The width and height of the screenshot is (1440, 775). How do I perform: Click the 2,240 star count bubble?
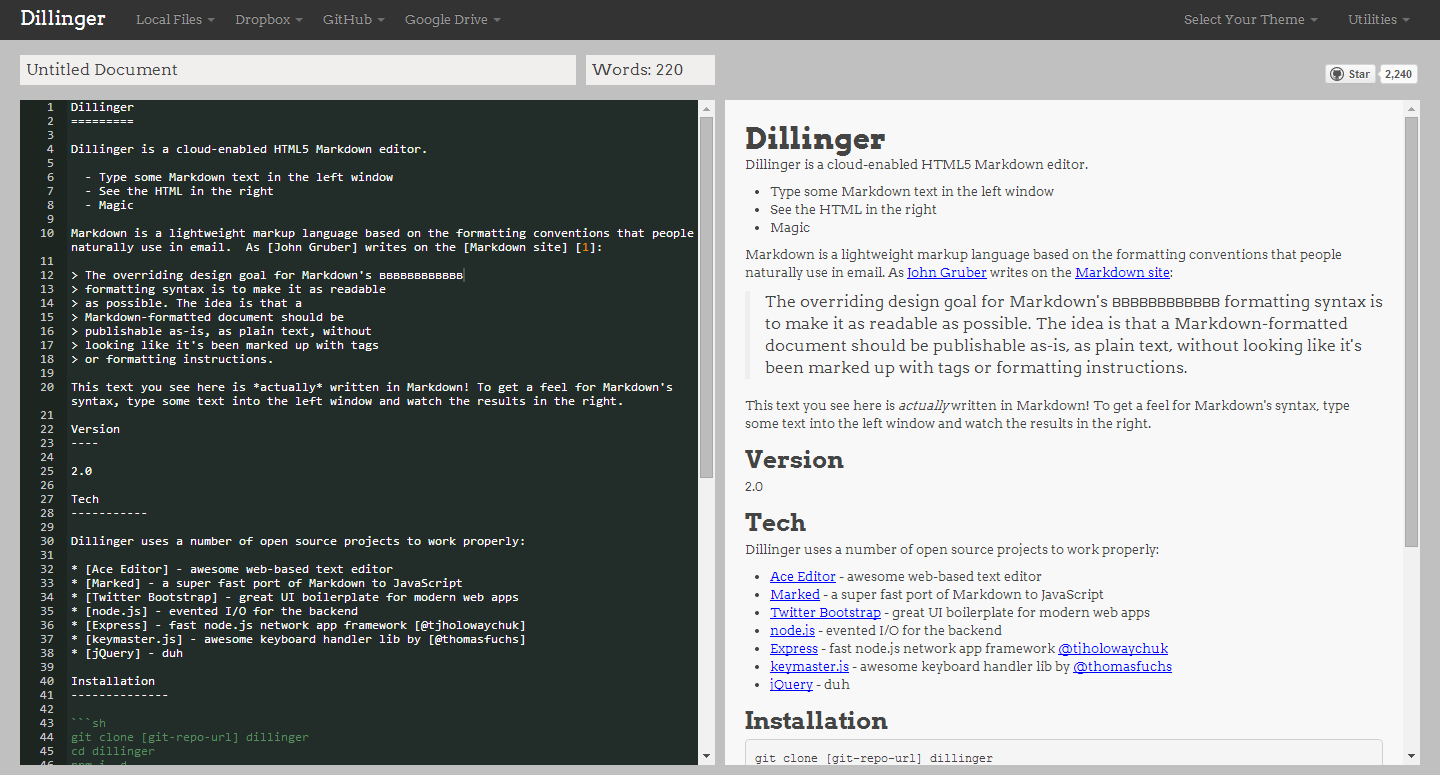click(x=1399, y=74)
